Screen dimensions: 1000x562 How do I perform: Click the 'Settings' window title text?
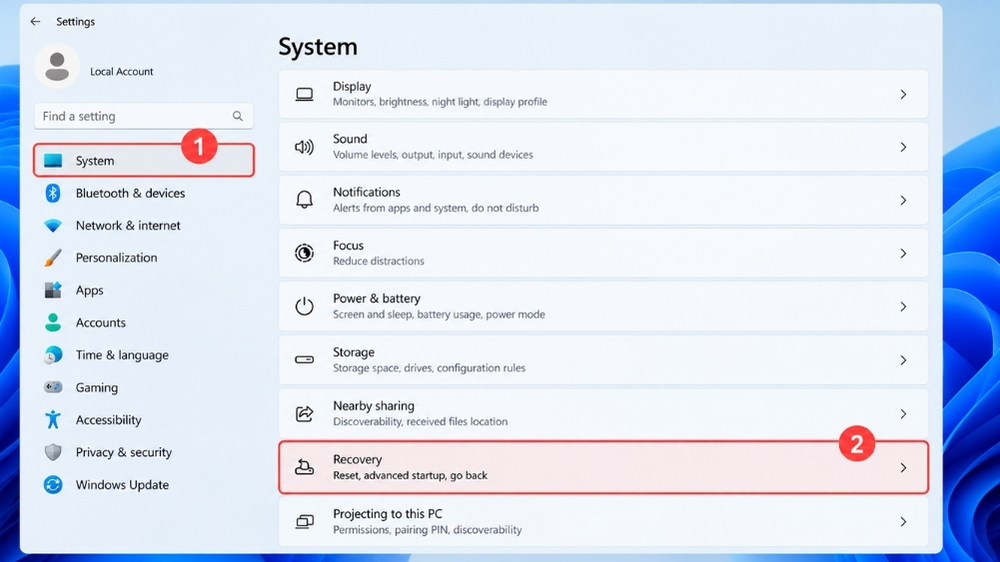pyautogui.click(x=75, y=22)
